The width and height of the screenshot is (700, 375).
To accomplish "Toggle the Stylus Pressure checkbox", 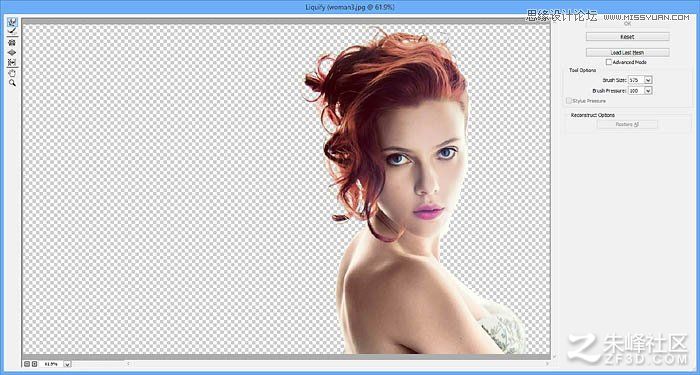I will click(x=569, y=101).
